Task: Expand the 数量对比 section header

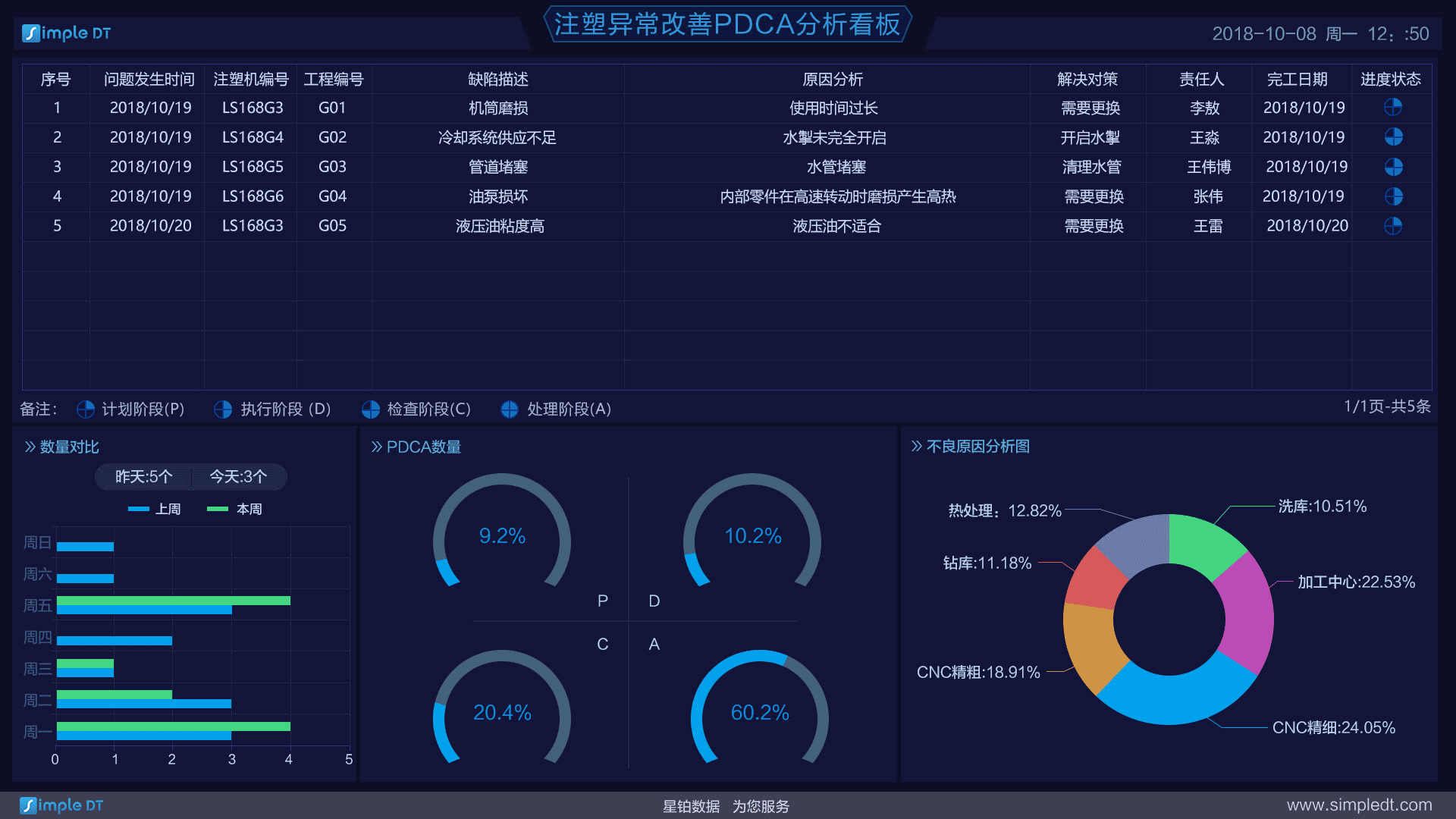Action: point(62,447)
